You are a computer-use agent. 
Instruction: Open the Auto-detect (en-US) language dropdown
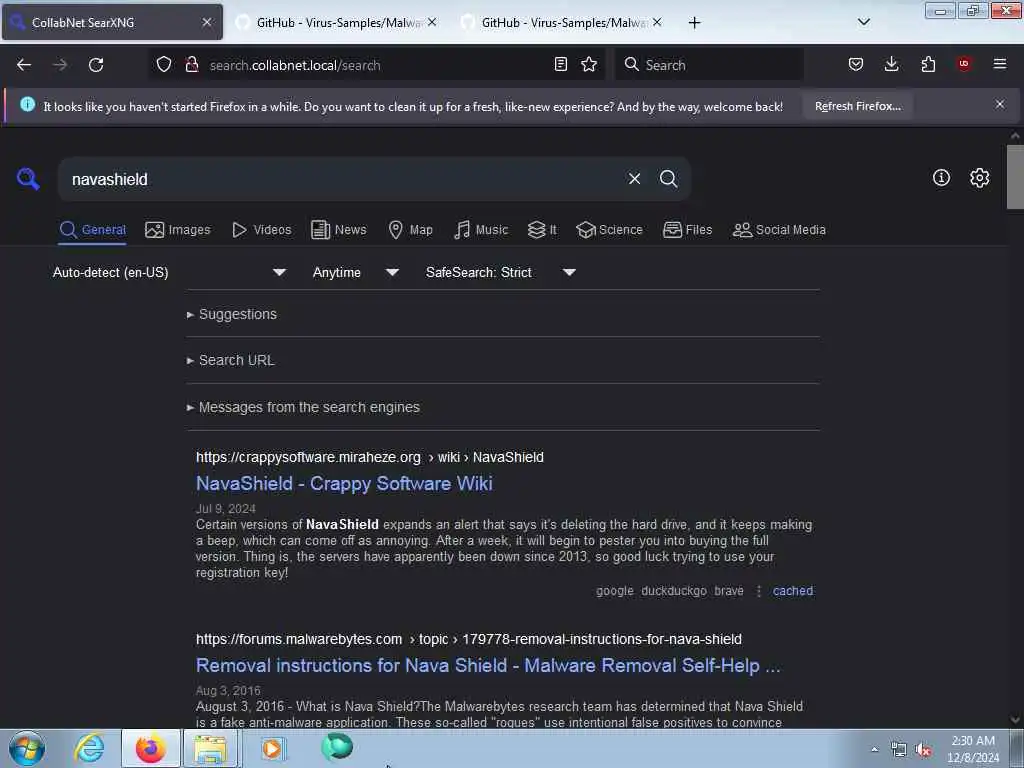(x=170, y=272)
